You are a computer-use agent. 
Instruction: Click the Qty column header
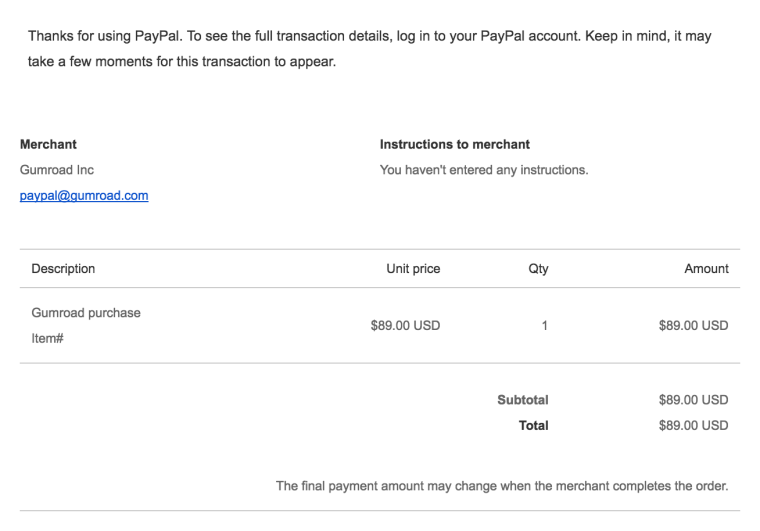[538, 268]
